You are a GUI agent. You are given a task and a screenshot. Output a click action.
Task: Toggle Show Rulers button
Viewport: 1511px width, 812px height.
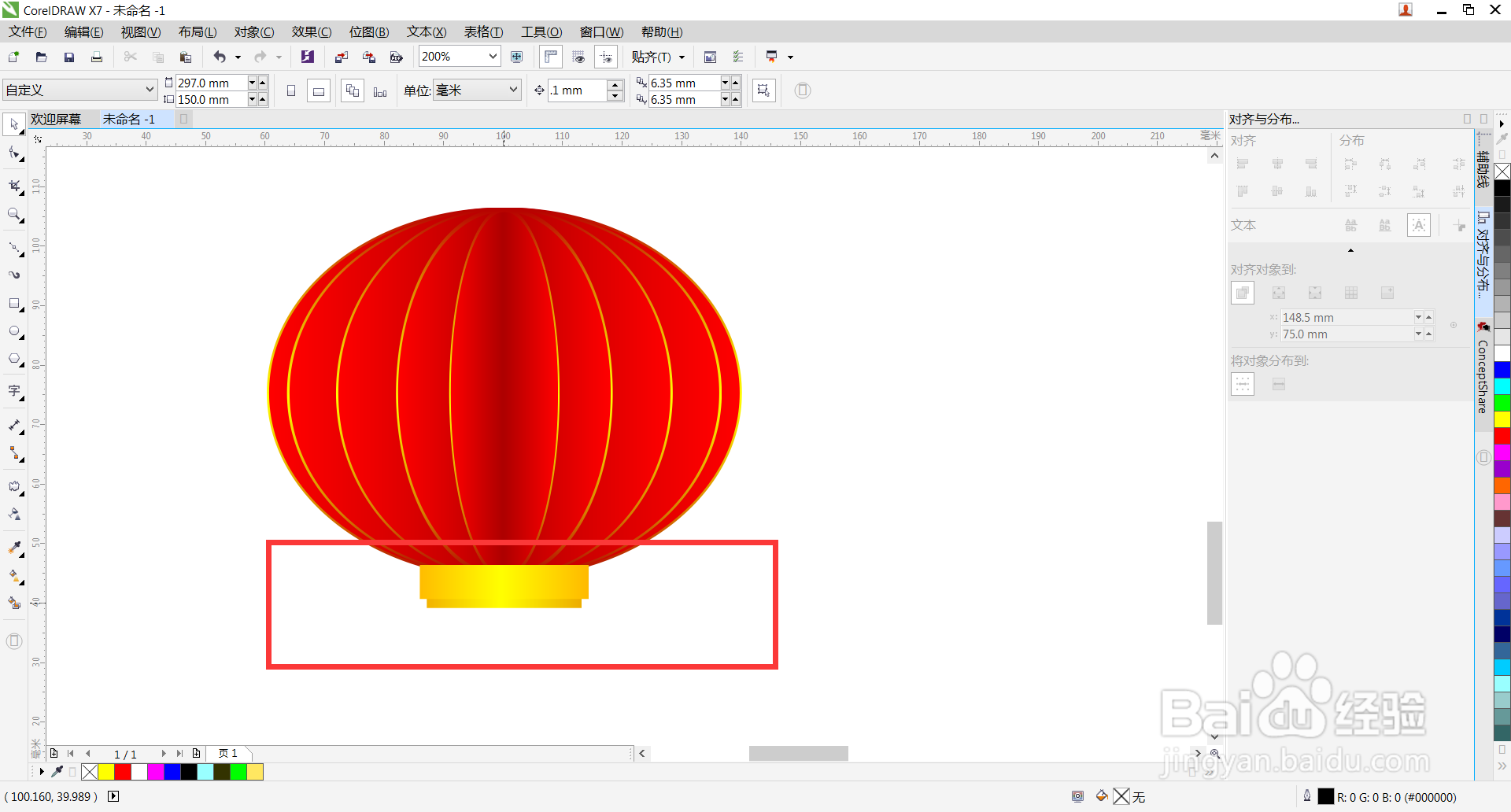click(x=551, y=57)
